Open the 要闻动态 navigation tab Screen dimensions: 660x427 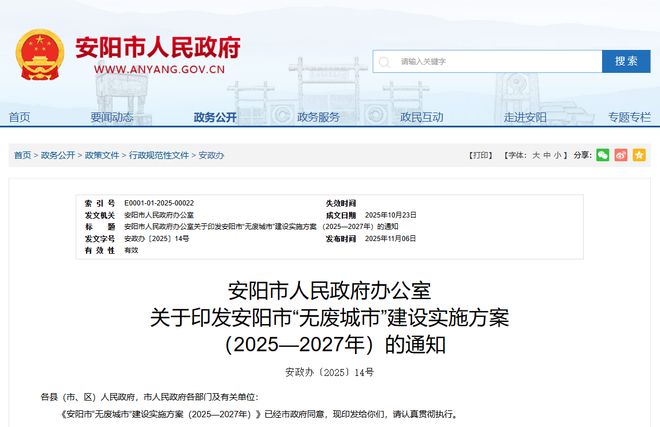(x=112, y=117)
